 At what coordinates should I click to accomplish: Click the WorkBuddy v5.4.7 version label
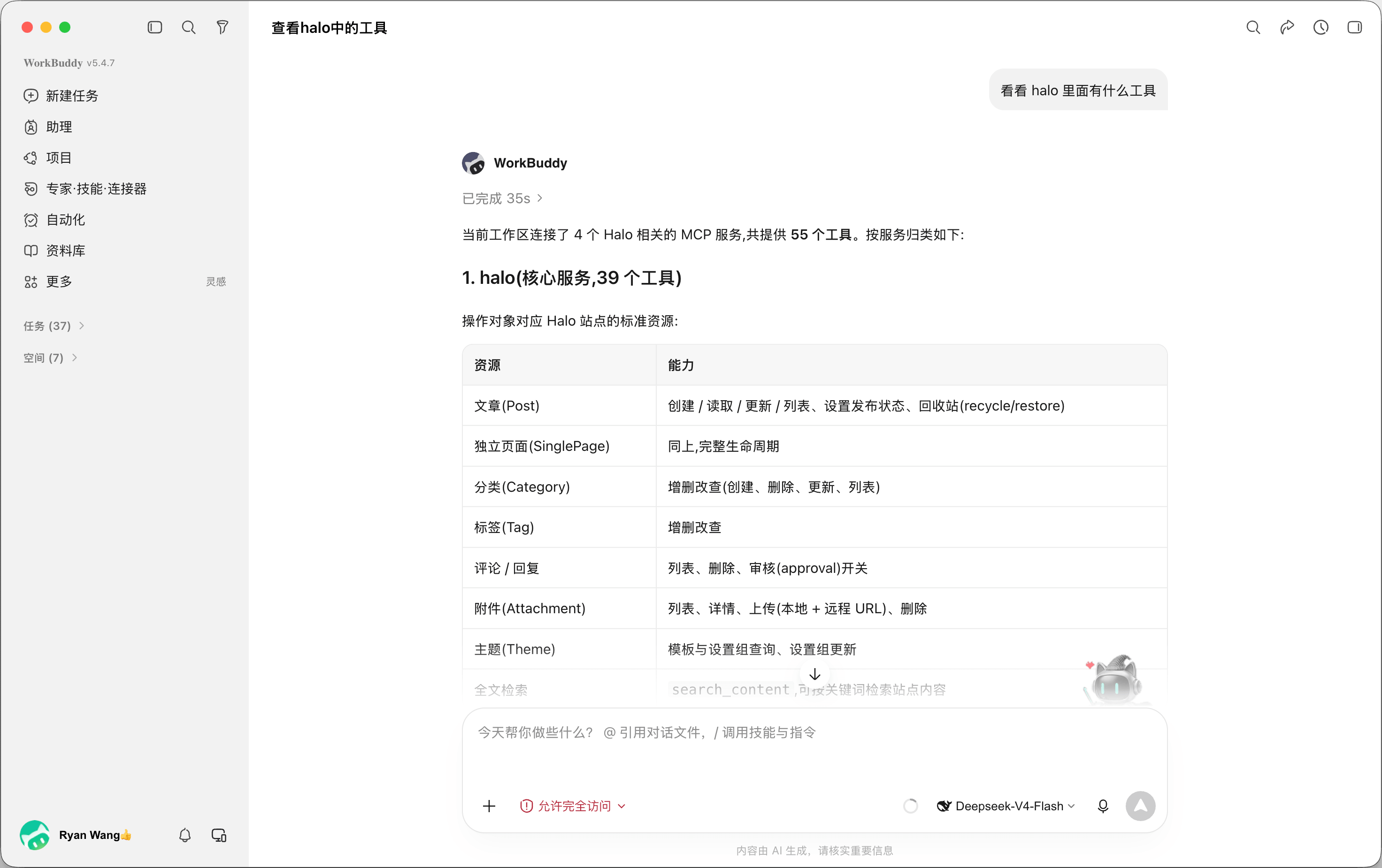pyautogui.click(x=69, y=62)
